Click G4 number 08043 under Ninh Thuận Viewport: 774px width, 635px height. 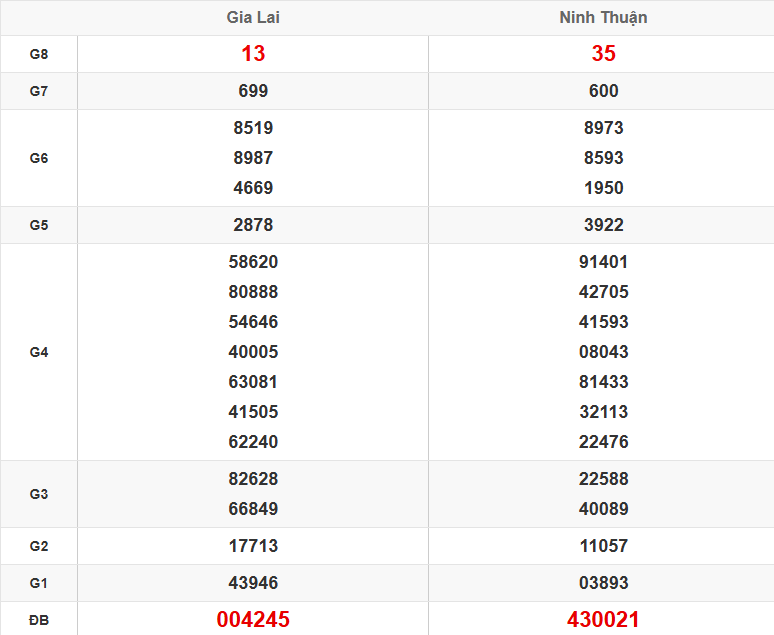coord(603,352)
